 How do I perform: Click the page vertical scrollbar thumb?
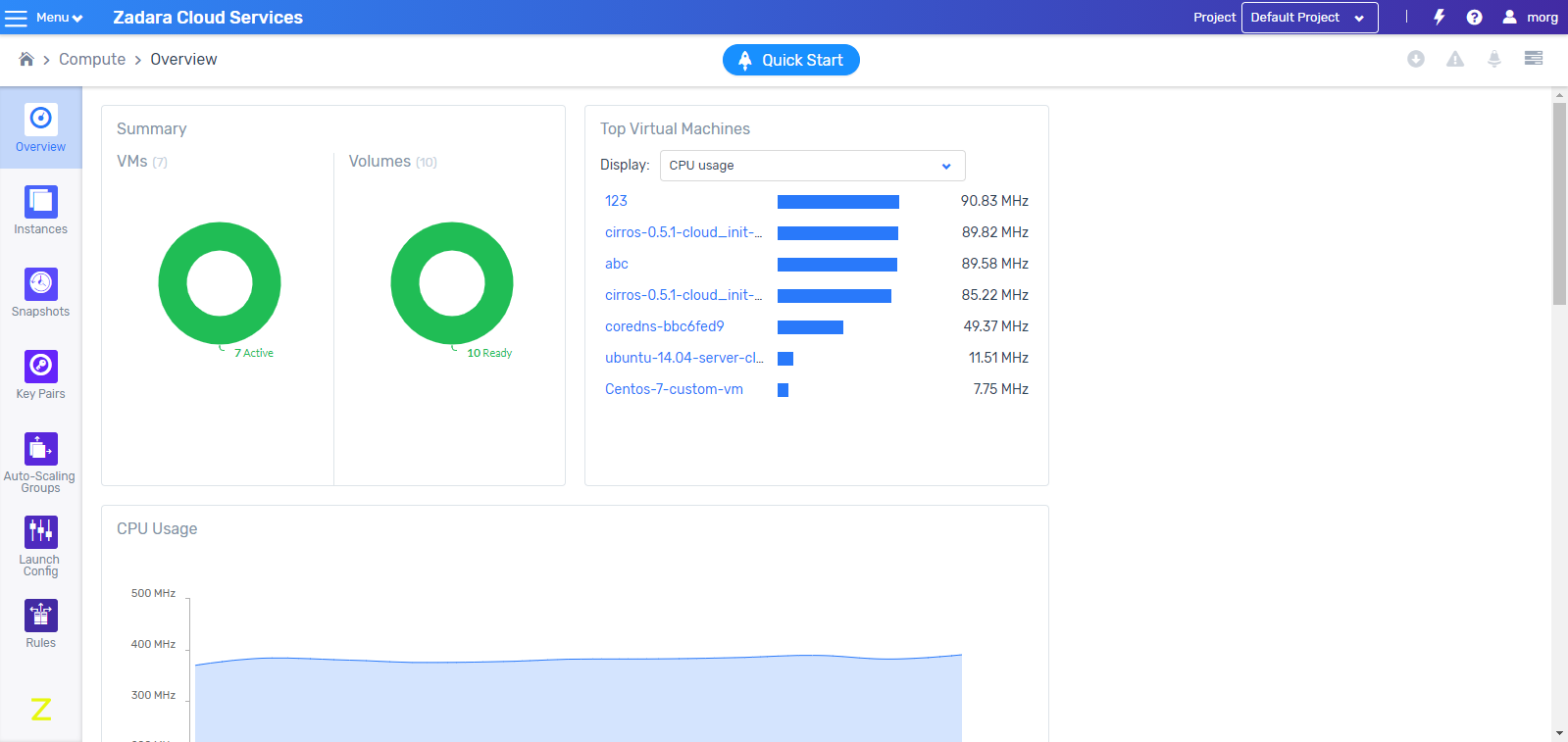[1559, 204]
